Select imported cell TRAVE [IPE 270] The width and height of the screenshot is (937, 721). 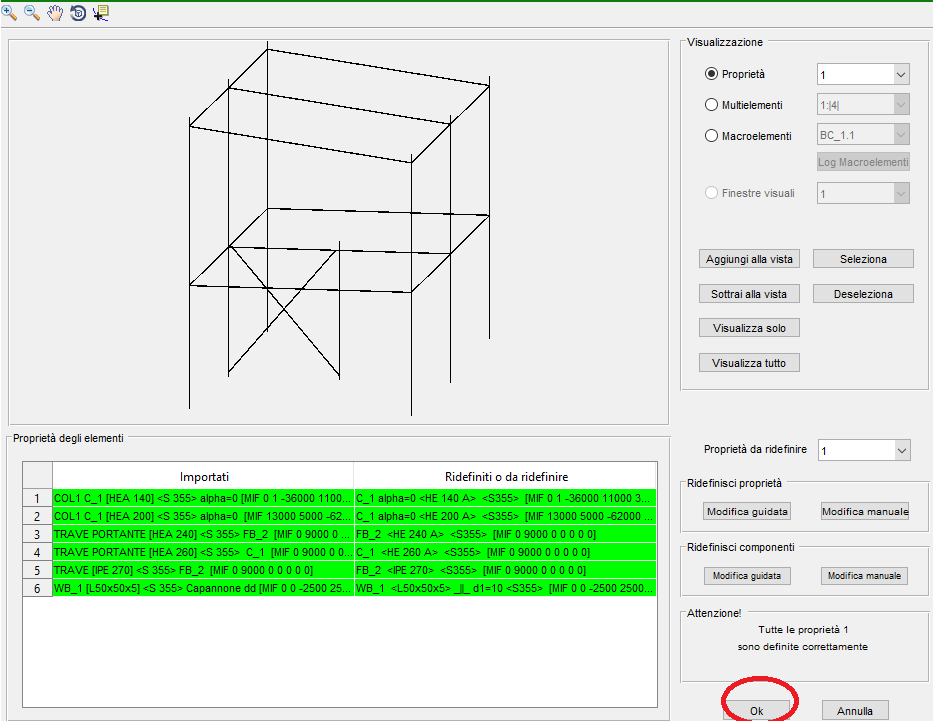coord(203,570)
